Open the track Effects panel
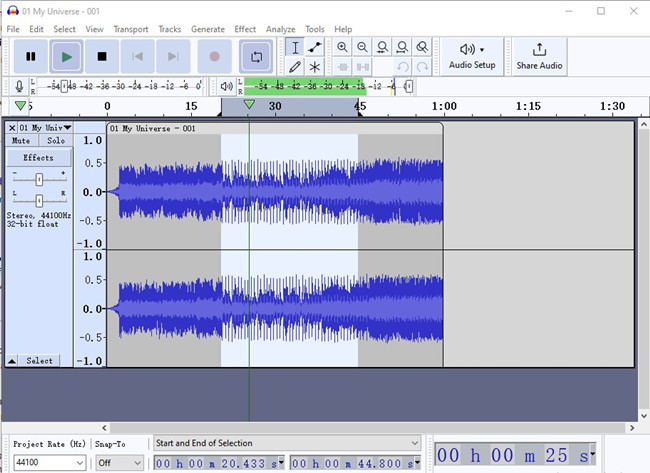Image resolution: width=650 pixels, height=473 pixels. point(39,158)
